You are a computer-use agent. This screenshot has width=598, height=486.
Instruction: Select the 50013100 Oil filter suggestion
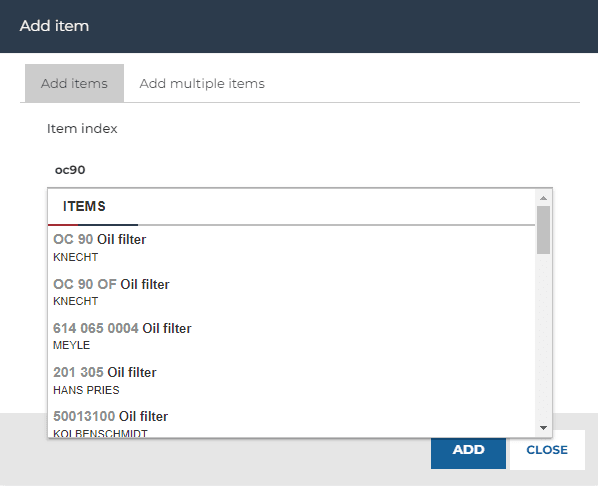click(291, 423)
